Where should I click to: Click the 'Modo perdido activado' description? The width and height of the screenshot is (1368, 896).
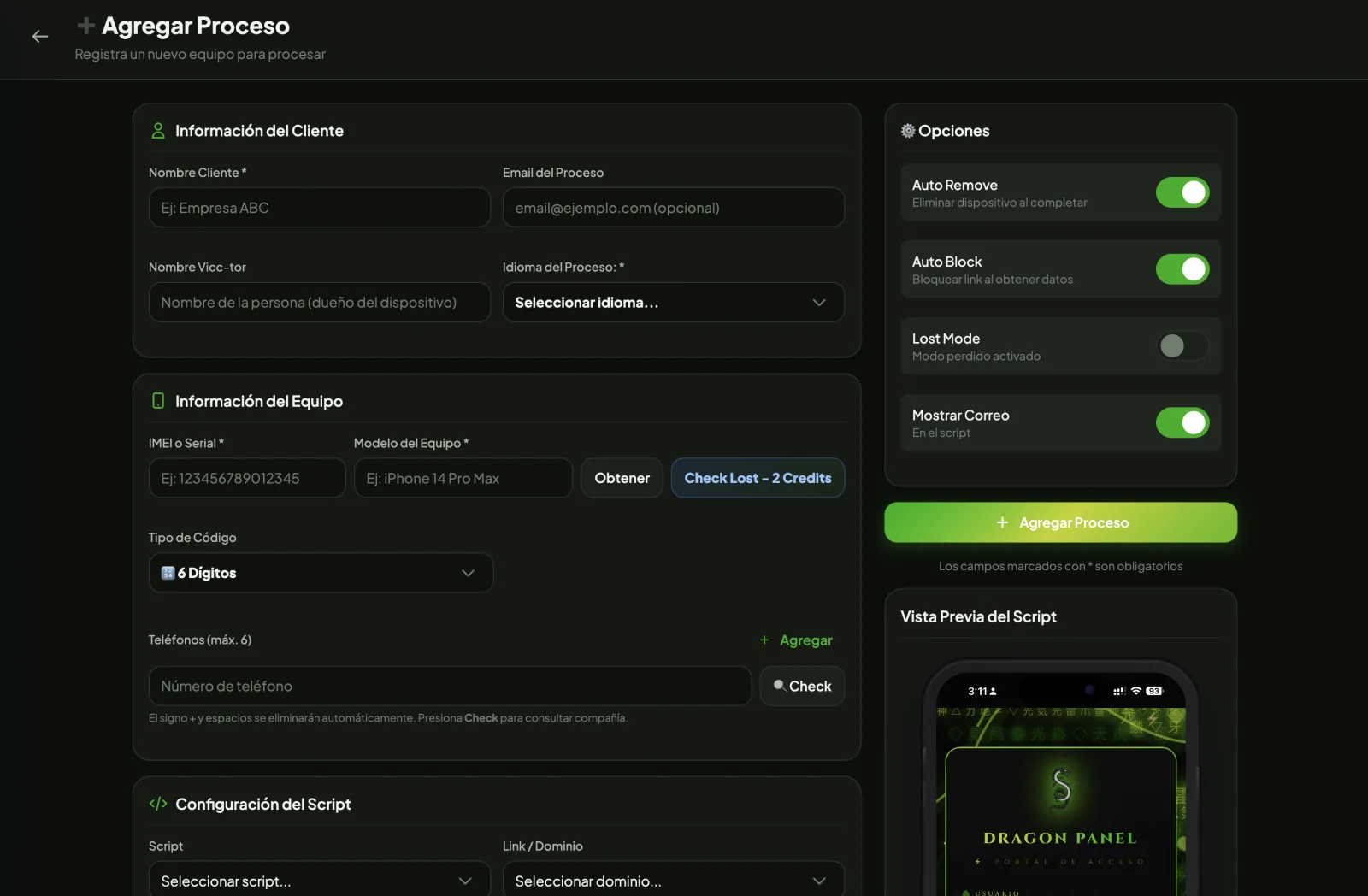point(976,357)
